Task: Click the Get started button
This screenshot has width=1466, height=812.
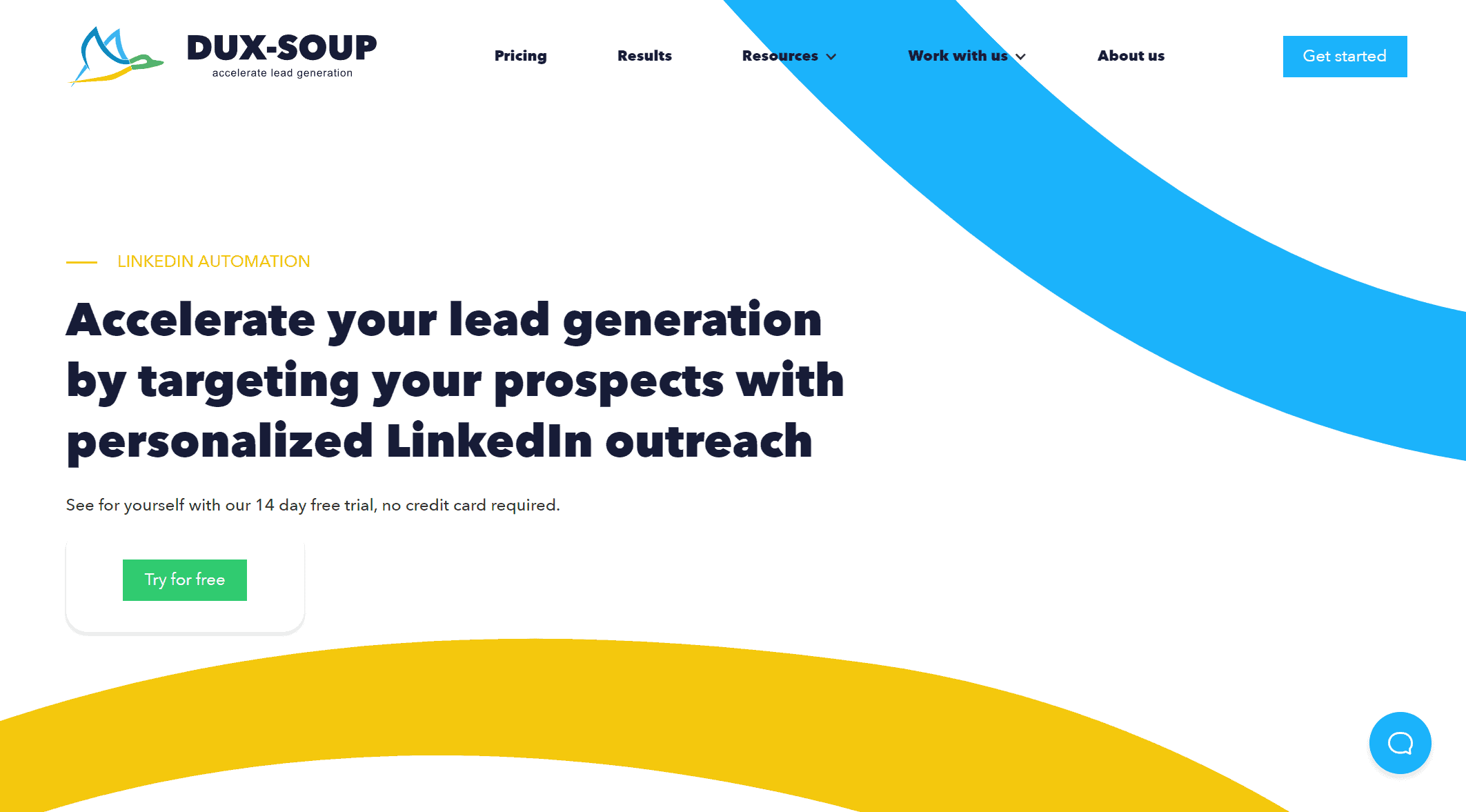Action: pos(1344,56)
